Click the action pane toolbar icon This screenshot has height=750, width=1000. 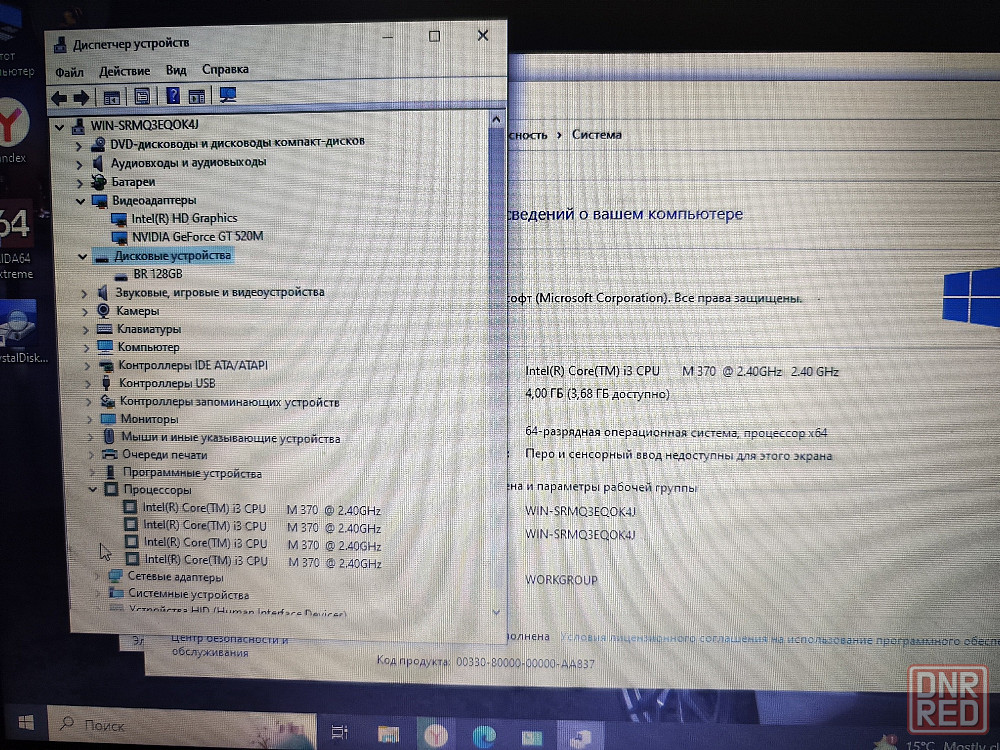[x=197, y=96]
